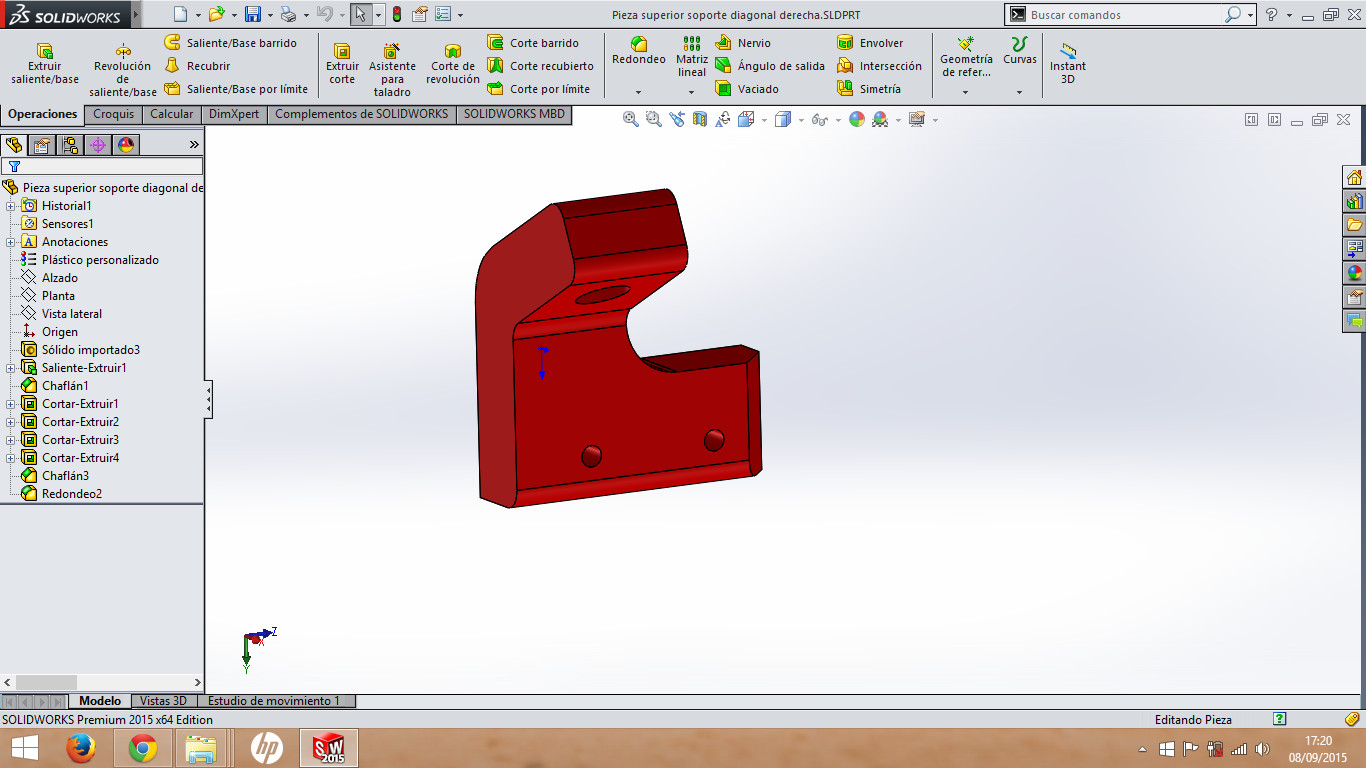Select the Simetría mirror tool
This screenshot has height=768, width=1366.
(x=869, y=89)
